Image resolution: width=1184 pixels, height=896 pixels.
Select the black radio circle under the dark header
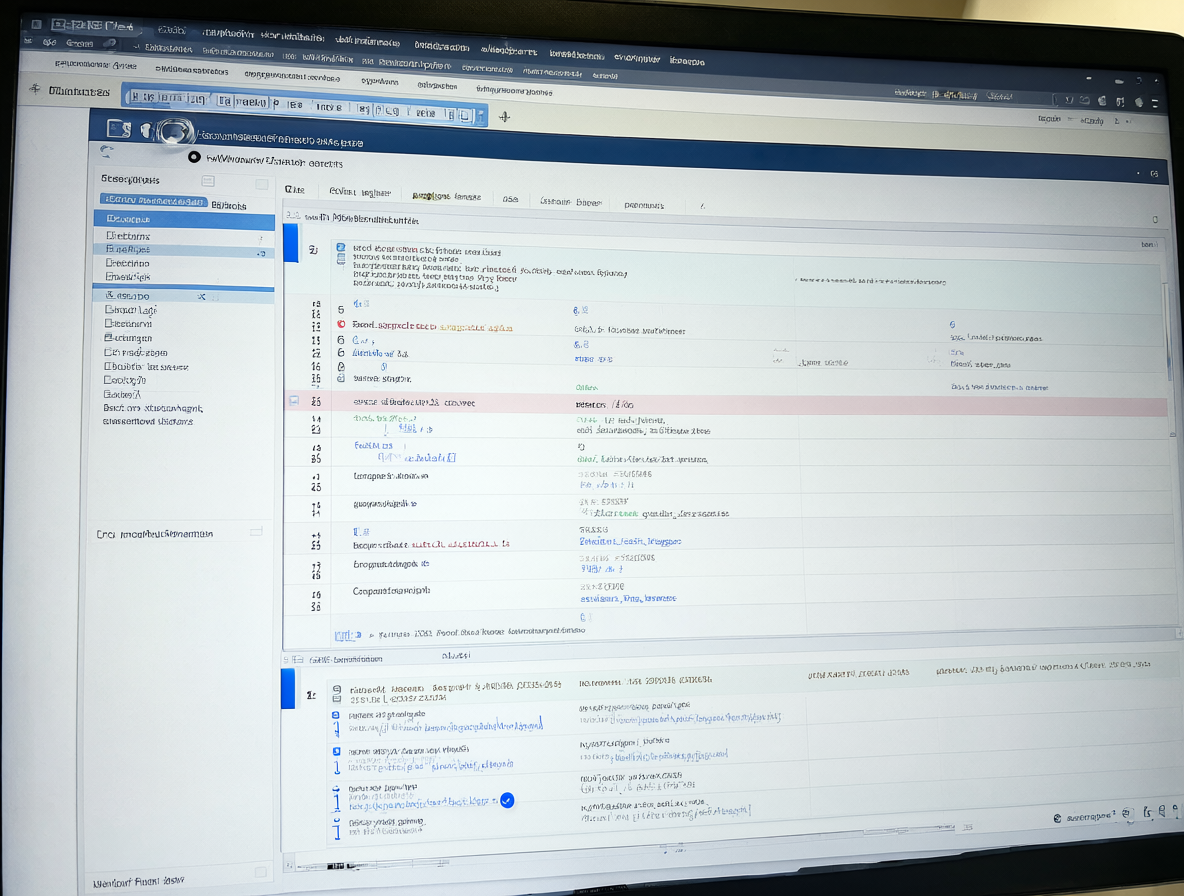tap(194, 157)
